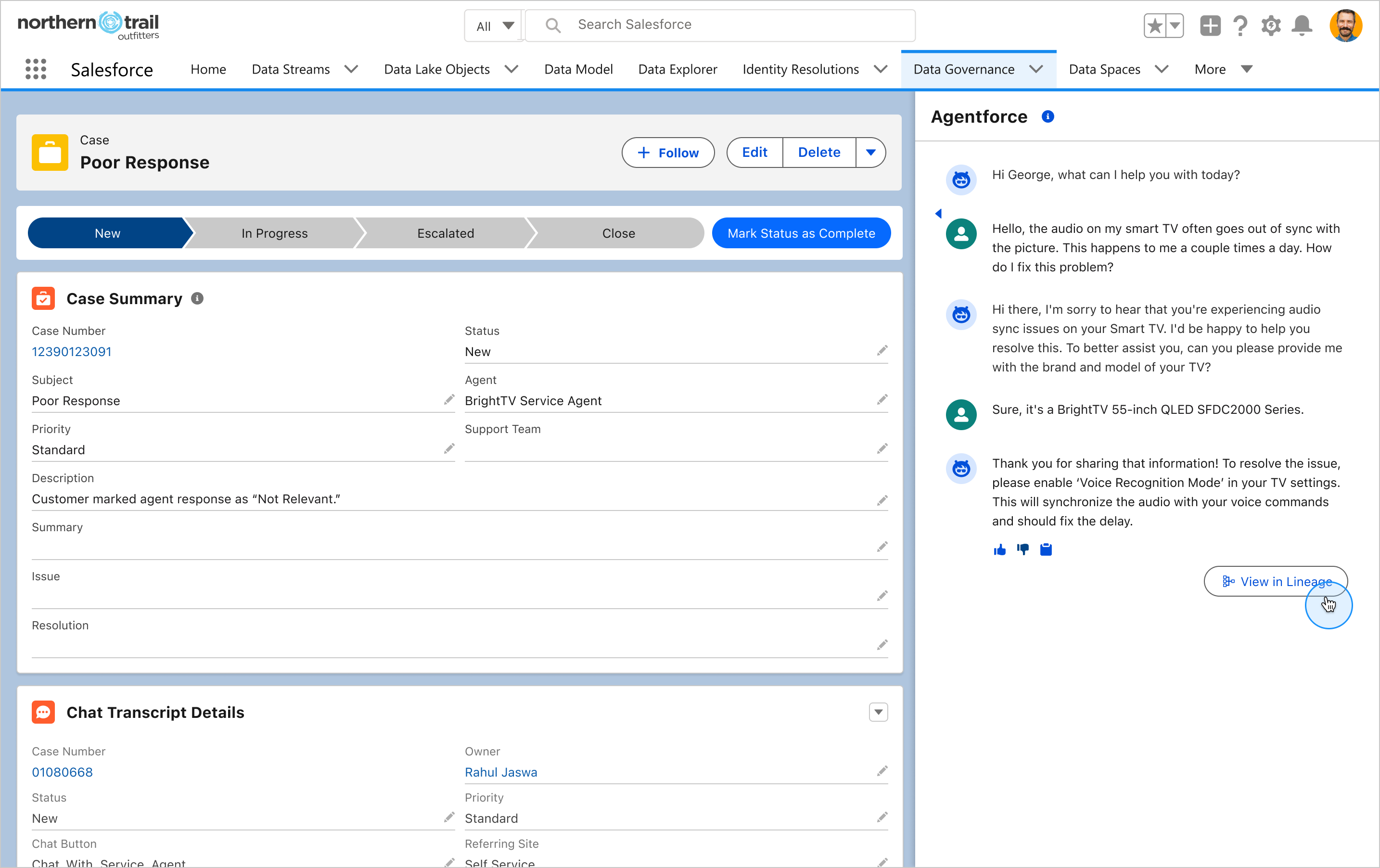
Task: Select the Close stage
Action: [x=618, y=233]
